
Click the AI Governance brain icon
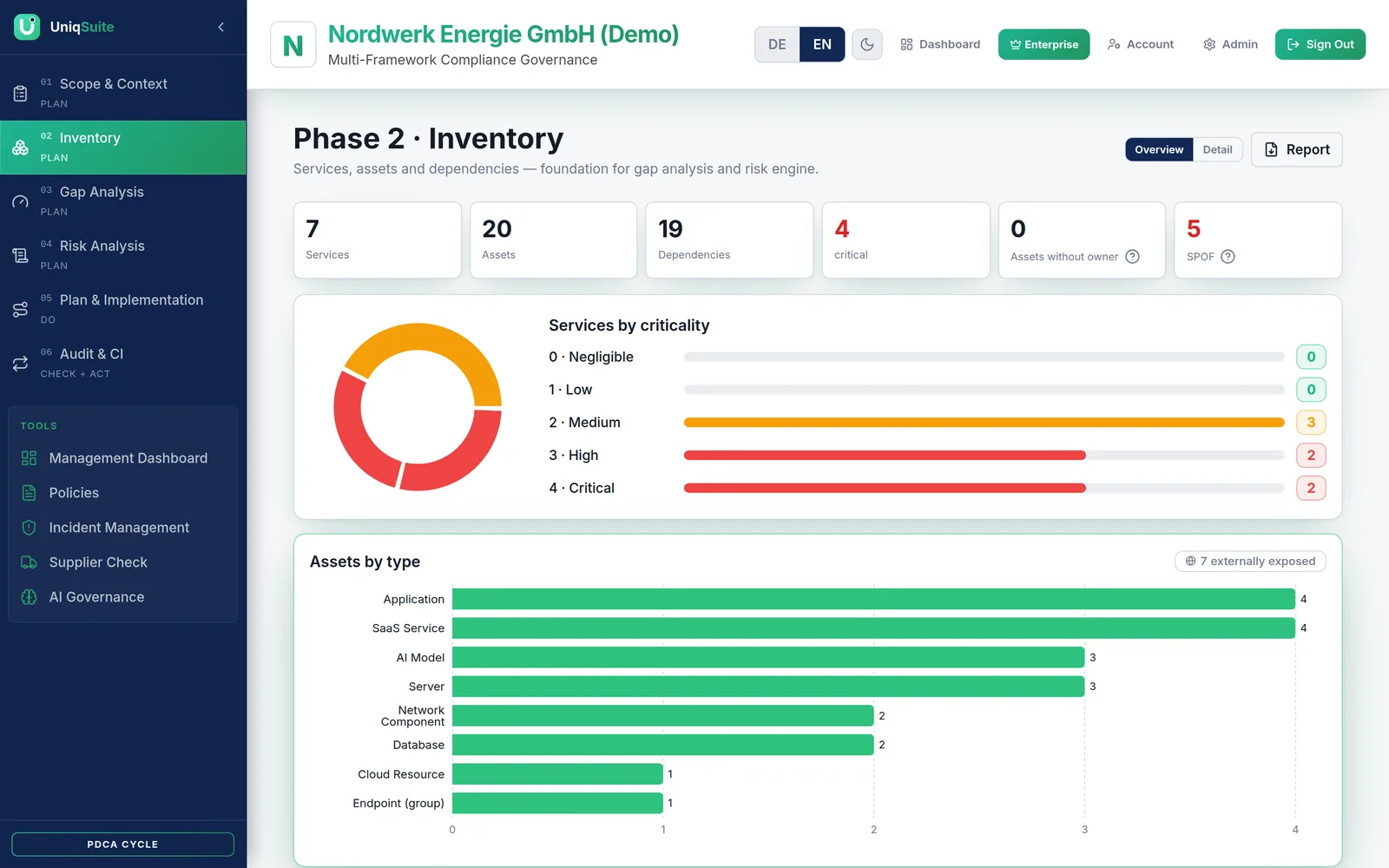[29, 597]
